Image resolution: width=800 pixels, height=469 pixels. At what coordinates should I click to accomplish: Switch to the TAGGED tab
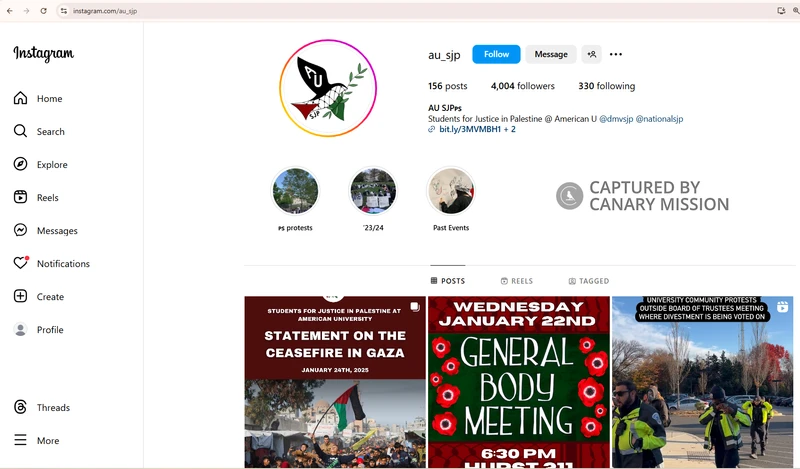pyautogui.click(x=589, y=281)
